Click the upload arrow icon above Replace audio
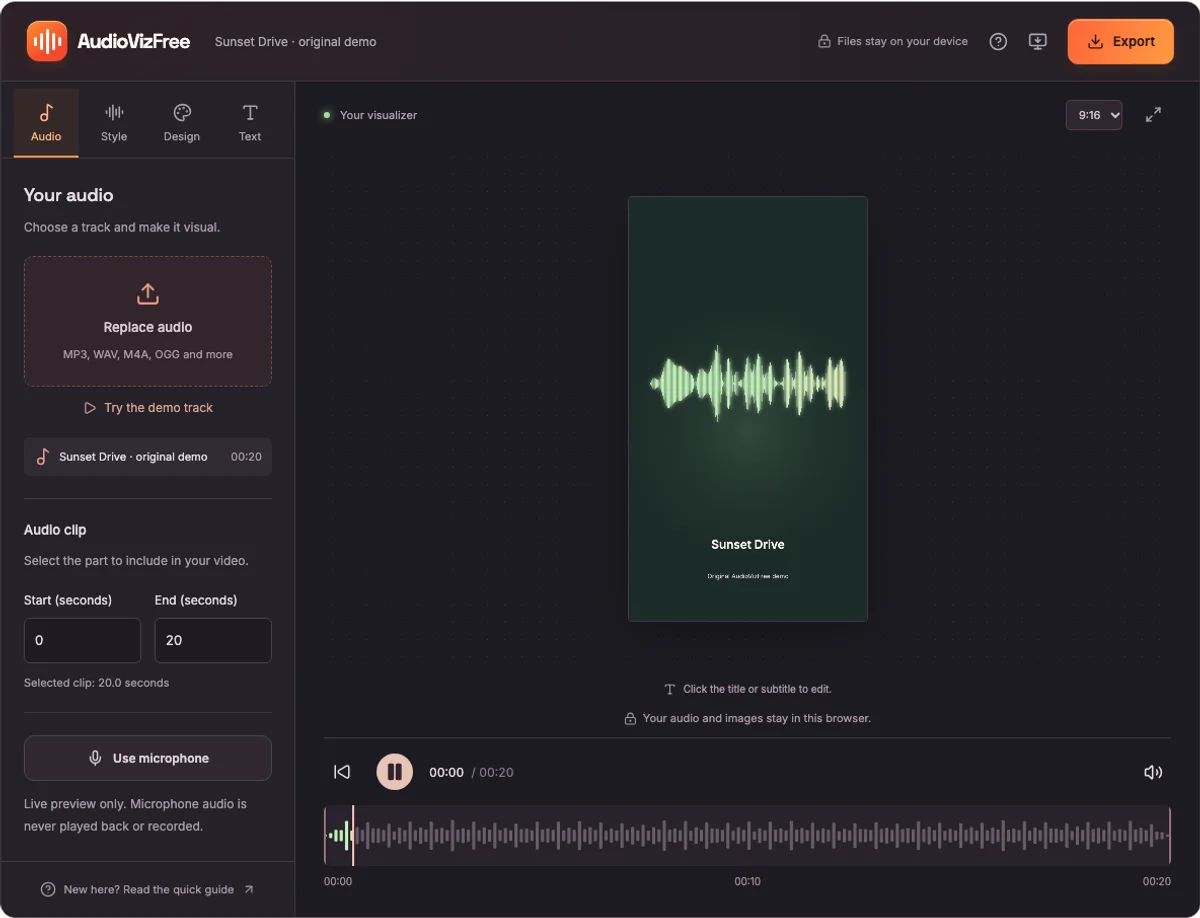Image resolution: width=1200 pixels, height=918 pixels. 148,294
